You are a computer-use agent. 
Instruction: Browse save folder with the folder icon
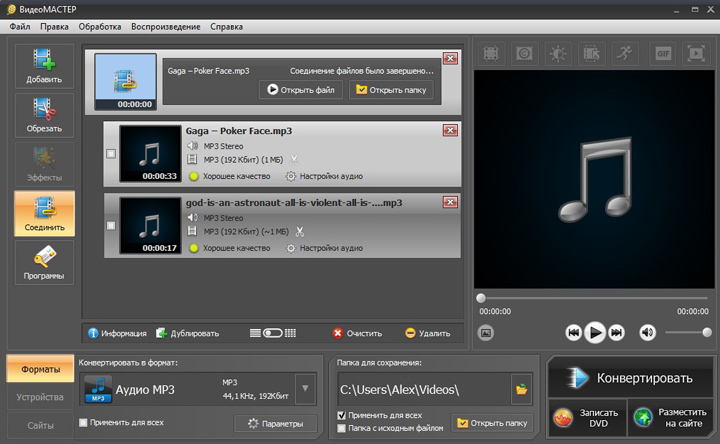(x=521, y=389)
